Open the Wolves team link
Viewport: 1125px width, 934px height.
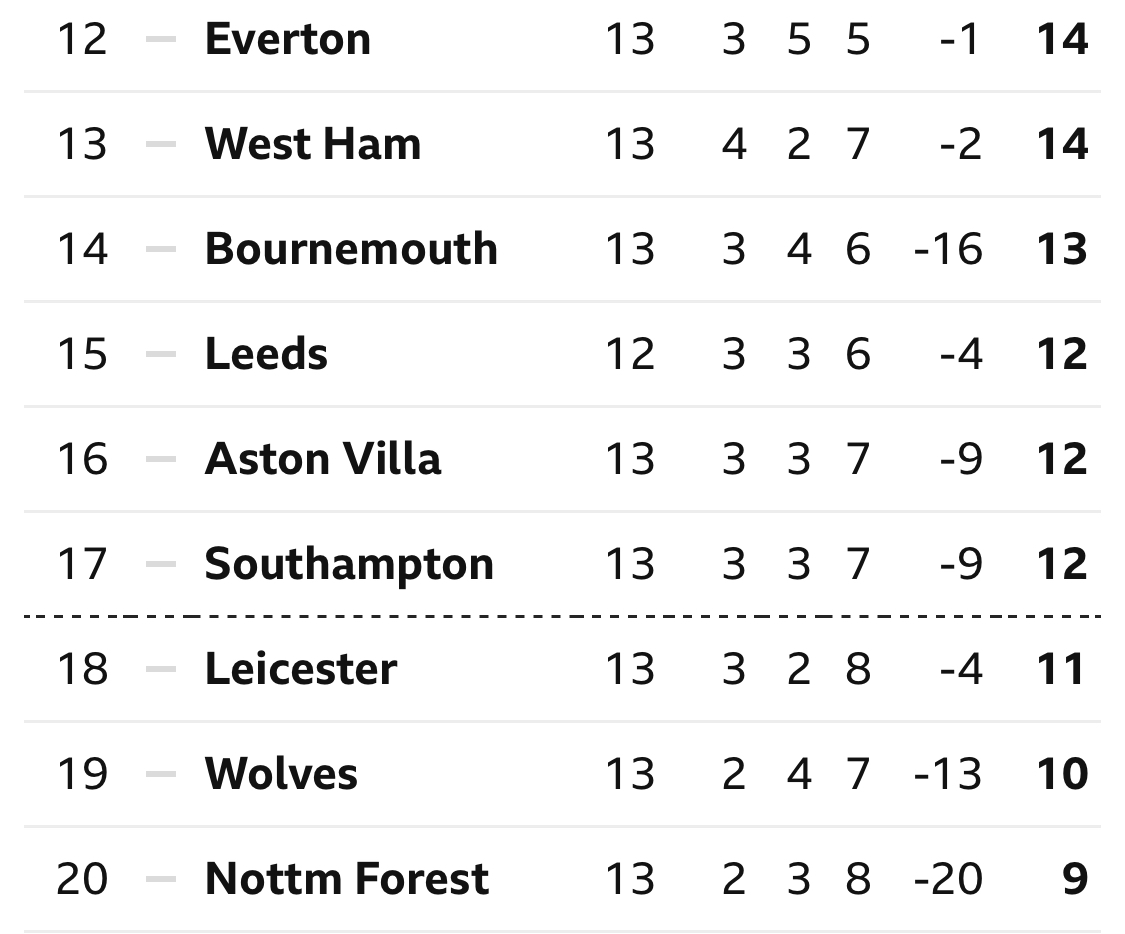[x=281, y=773]
